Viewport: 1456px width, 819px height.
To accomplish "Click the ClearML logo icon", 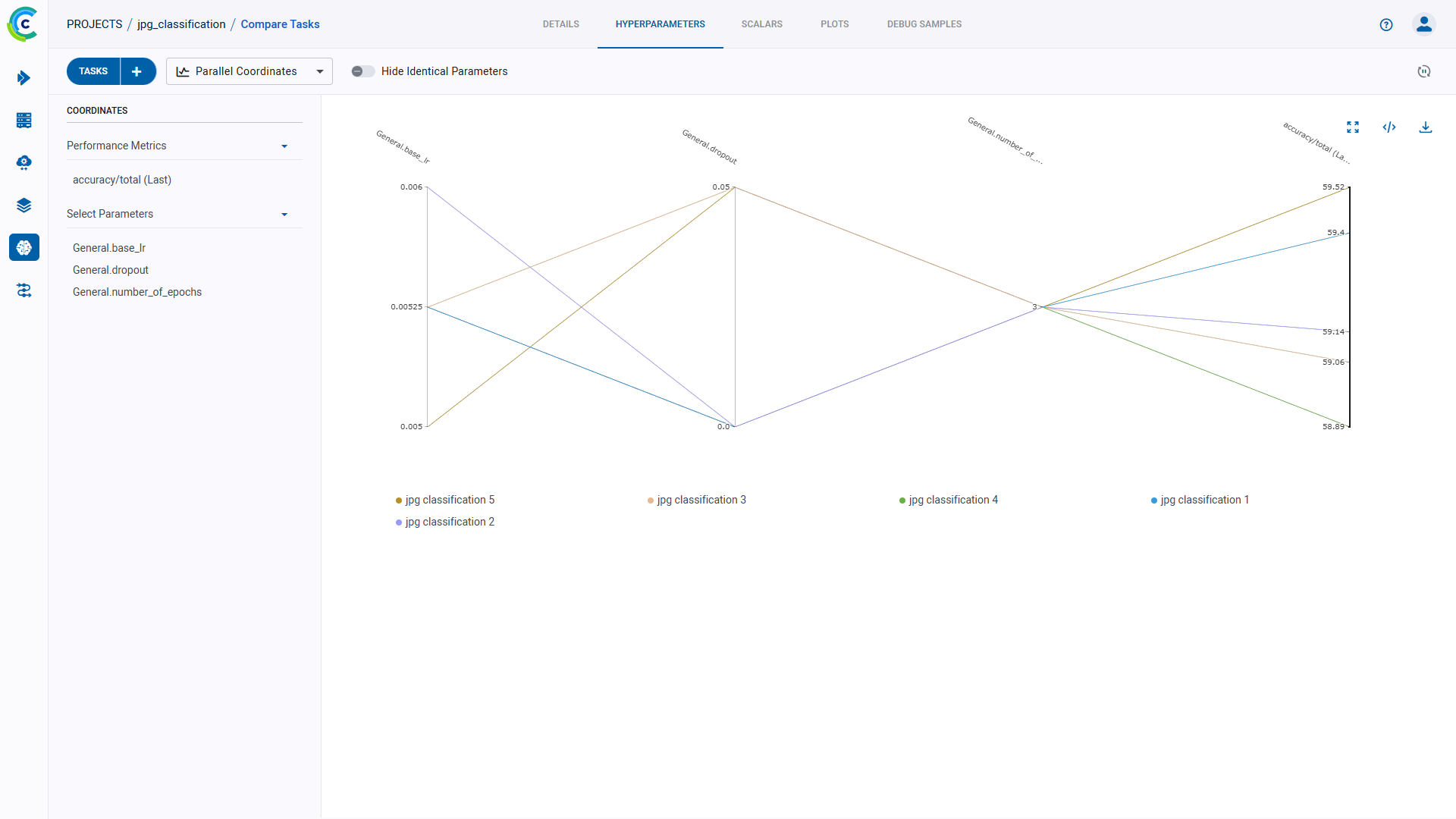I will (x=23, y=24).
